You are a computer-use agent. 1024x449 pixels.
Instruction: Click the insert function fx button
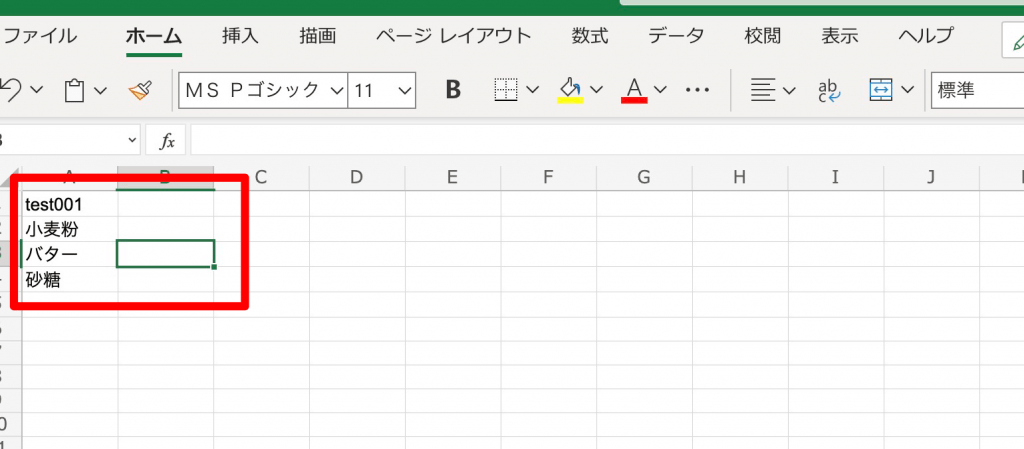(167, 140)
